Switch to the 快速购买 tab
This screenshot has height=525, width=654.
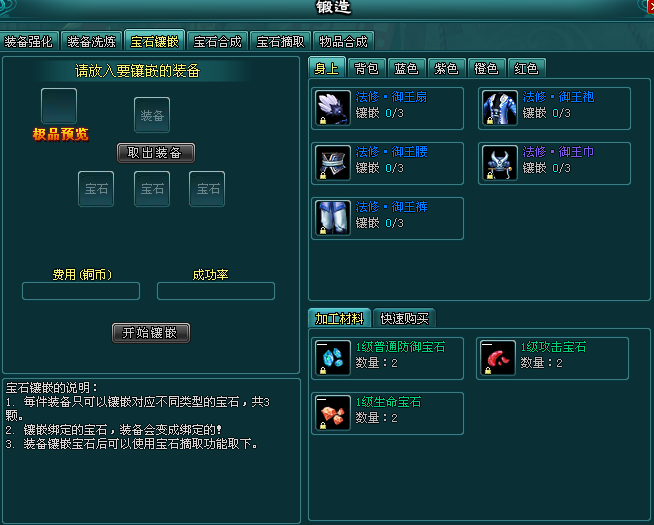(404, 318)
